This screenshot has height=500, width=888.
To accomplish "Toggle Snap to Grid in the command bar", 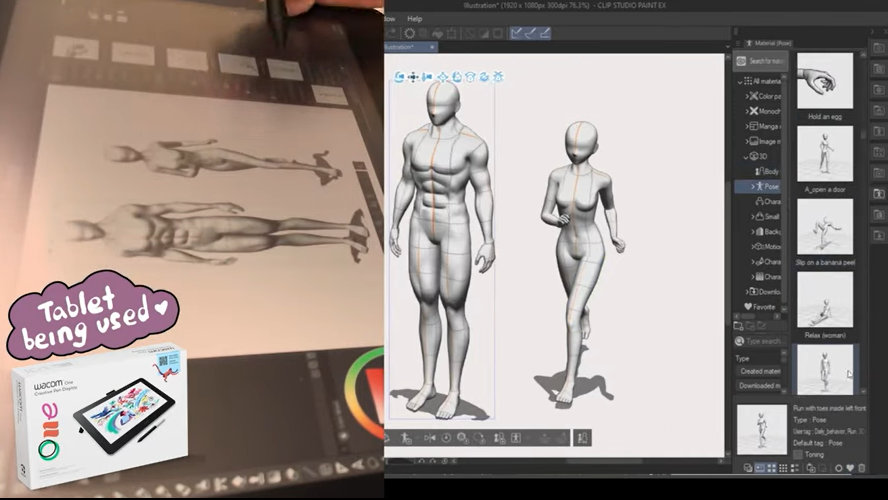I will [x=544, y=33].
